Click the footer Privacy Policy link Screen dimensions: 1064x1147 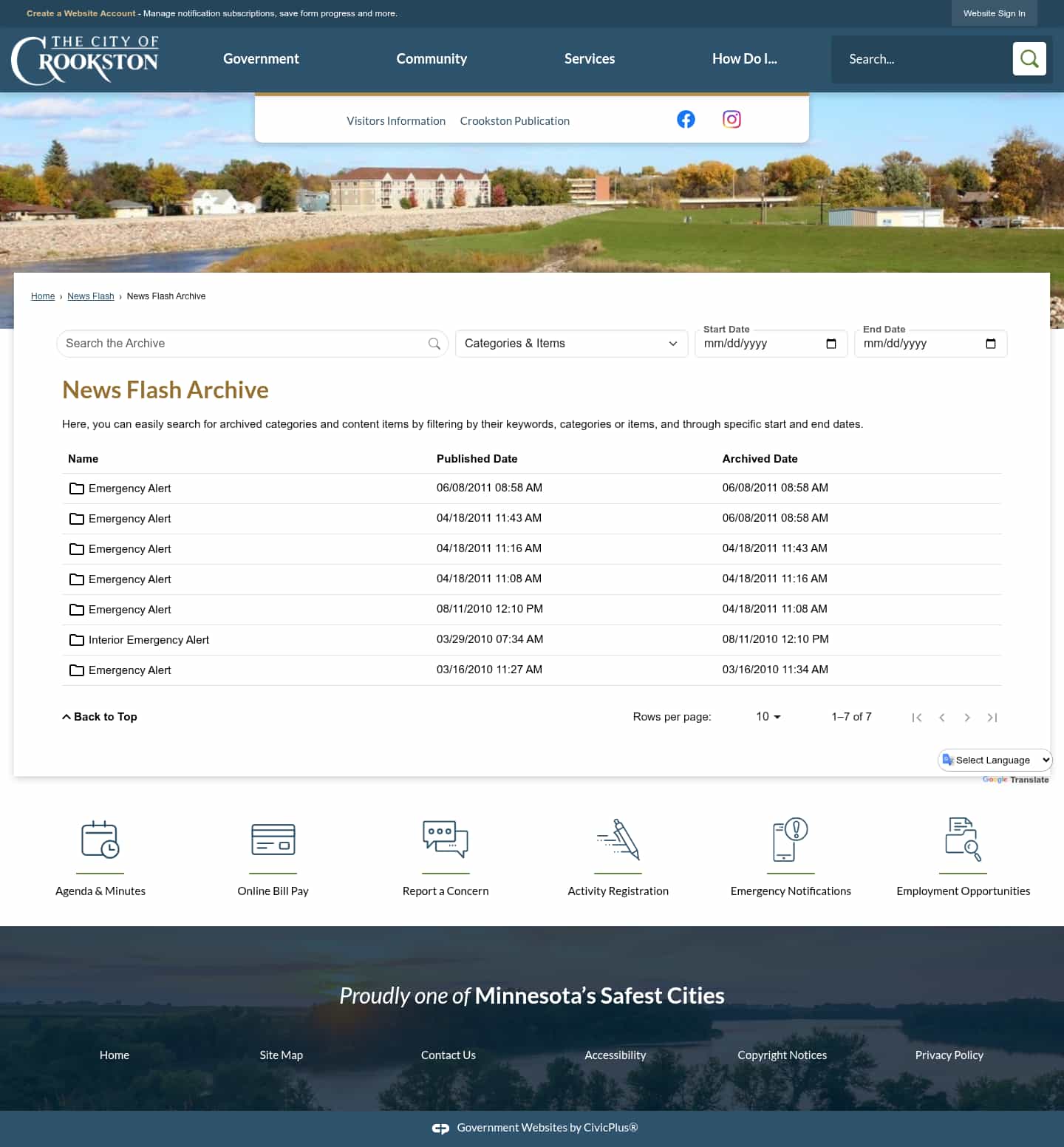[x=949, y=1055]
